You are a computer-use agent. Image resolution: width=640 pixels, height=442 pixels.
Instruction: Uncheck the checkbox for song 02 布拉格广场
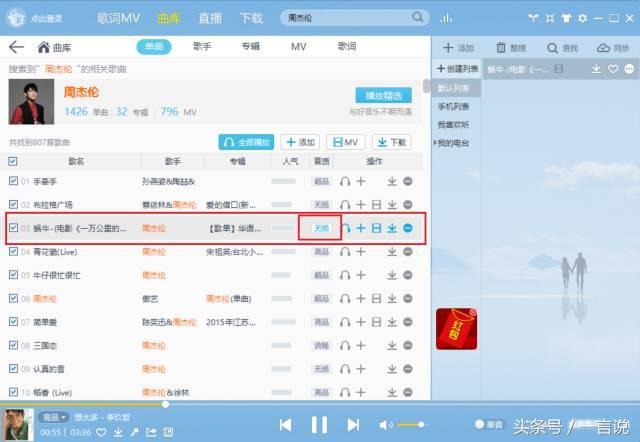click(13, 204)
